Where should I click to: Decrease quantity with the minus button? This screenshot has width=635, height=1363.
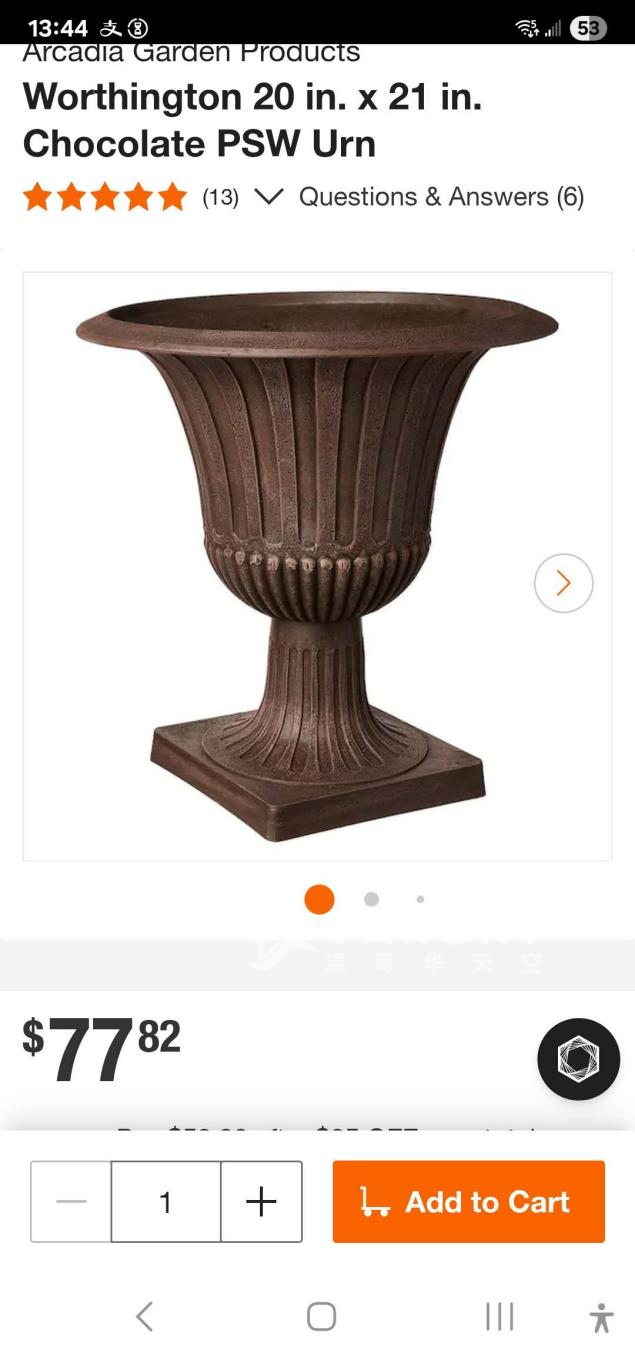click(x=71, y=1201)
